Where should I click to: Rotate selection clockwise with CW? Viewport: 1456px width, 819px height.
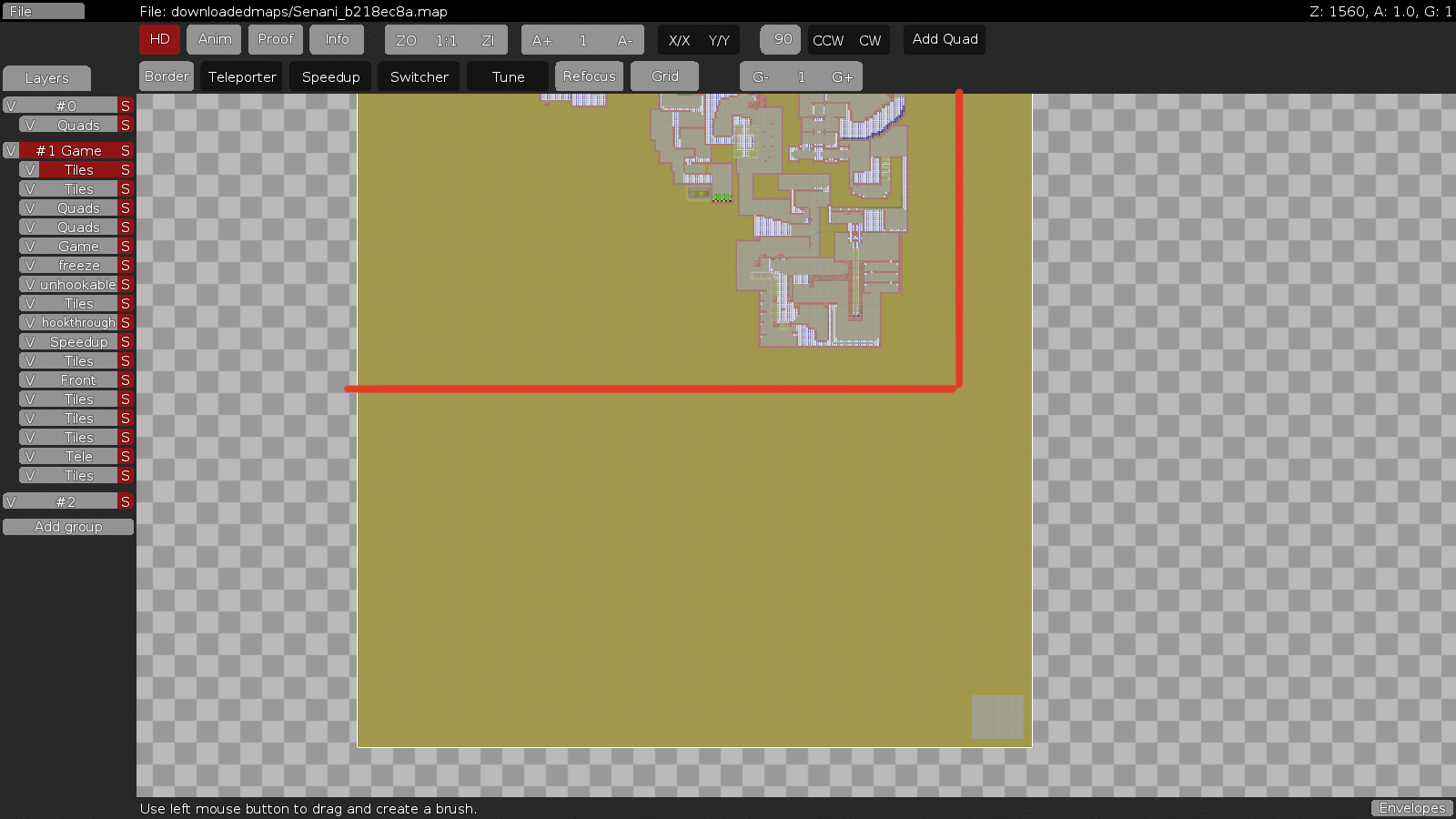pyautogui.click(x=870, y=40)
